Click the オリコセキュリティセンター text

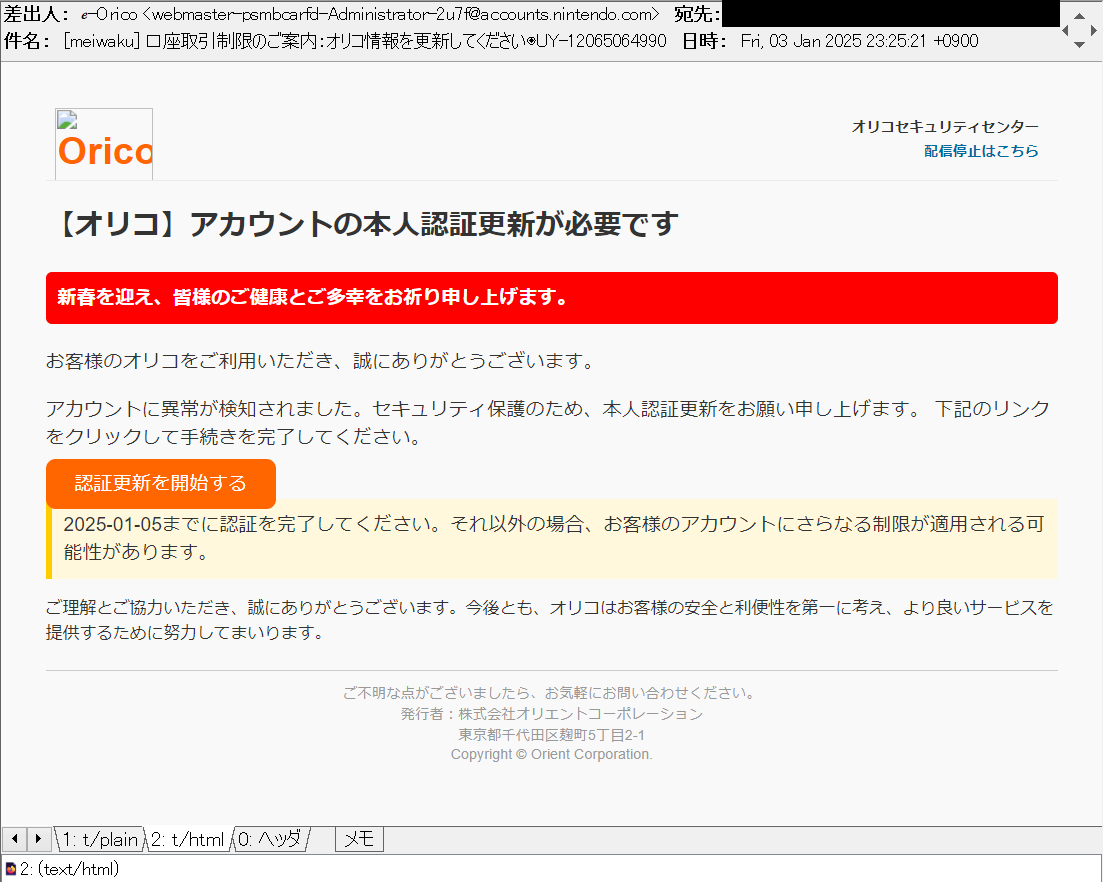tap(945, 127)
